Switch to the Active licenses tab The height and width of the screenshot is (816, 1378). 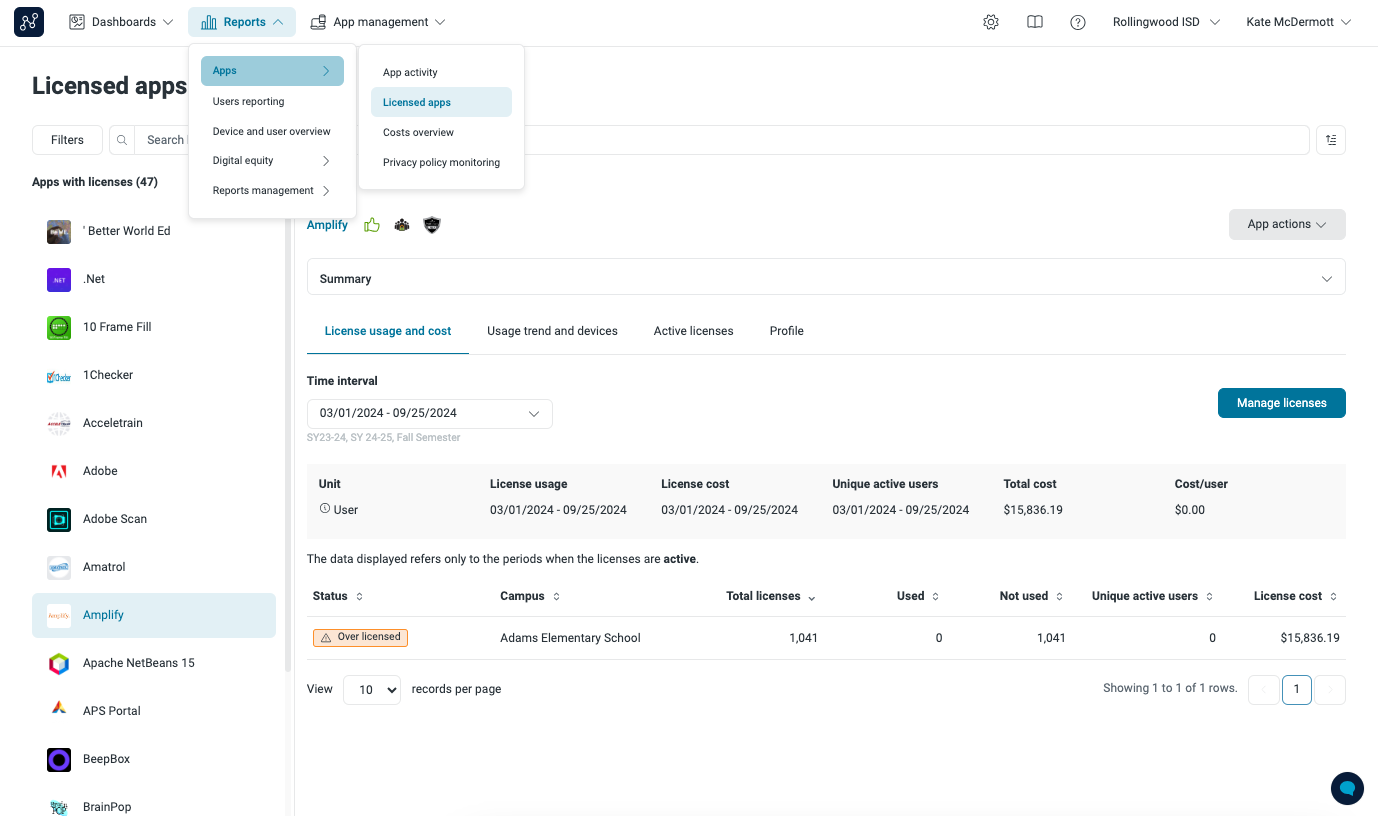click(694, 331)
